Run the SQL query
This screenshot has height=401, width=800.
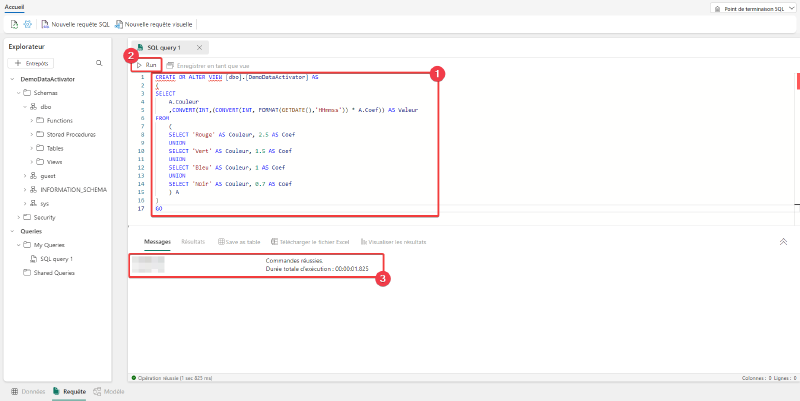146,65
